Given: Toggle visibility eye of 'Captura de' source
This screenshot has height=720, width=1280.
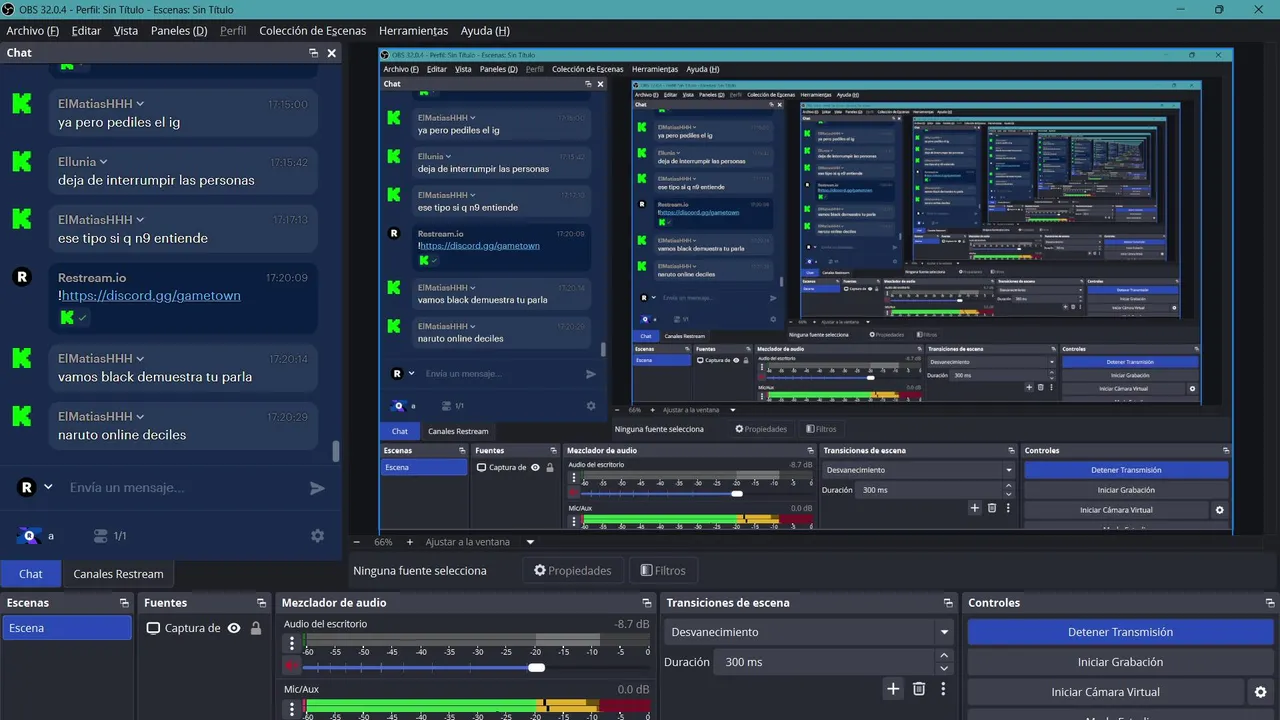Looking at the screenshot, I should (234, 628).
